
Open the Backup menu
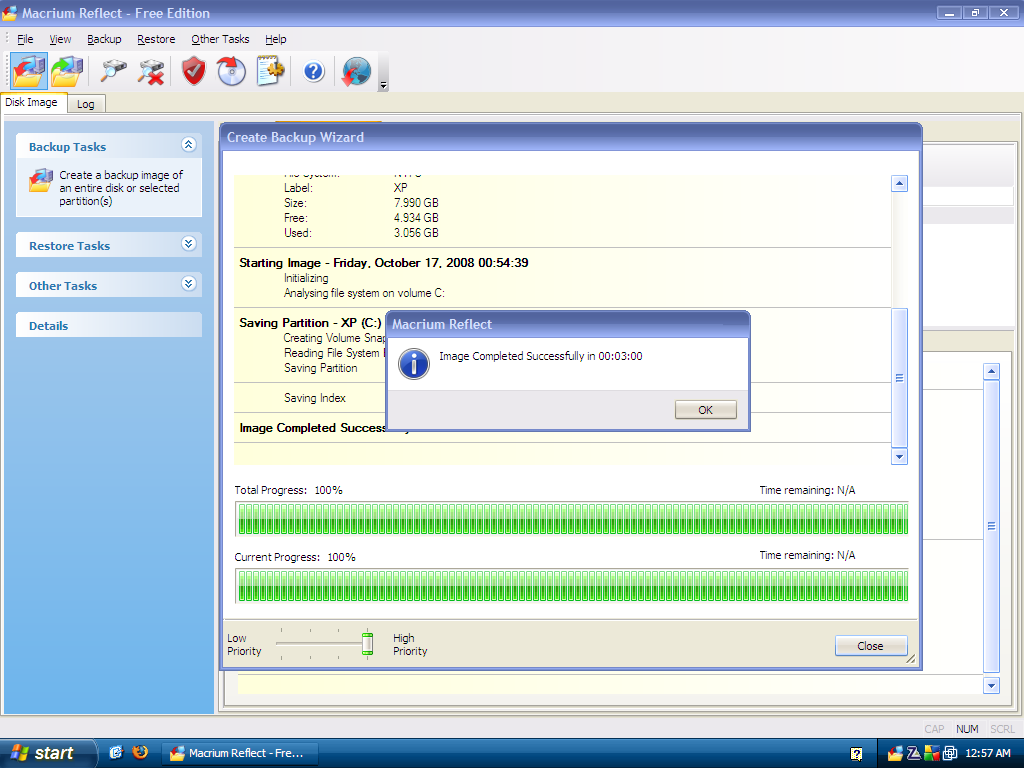coord(104,39)
